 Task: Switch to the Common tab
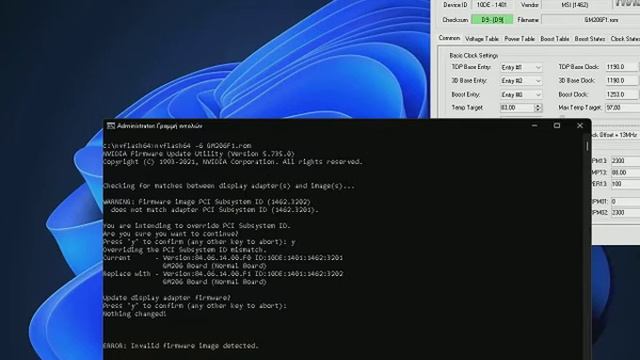[x=449, y=38]
